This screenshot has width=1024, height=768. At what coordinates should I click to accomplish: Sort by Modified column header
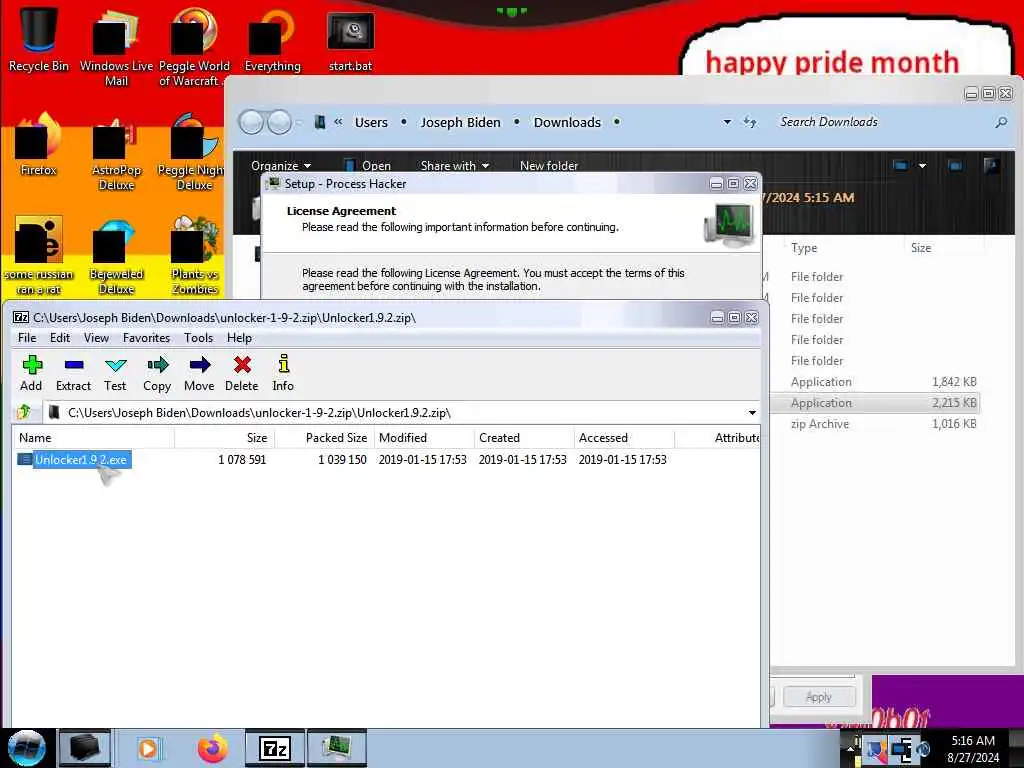(x=424, y=438)
